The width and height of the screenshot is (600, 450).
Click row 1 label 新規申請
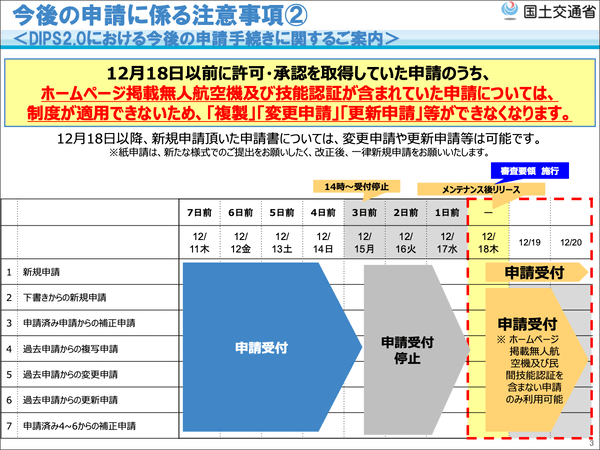[x=41, y=272]
